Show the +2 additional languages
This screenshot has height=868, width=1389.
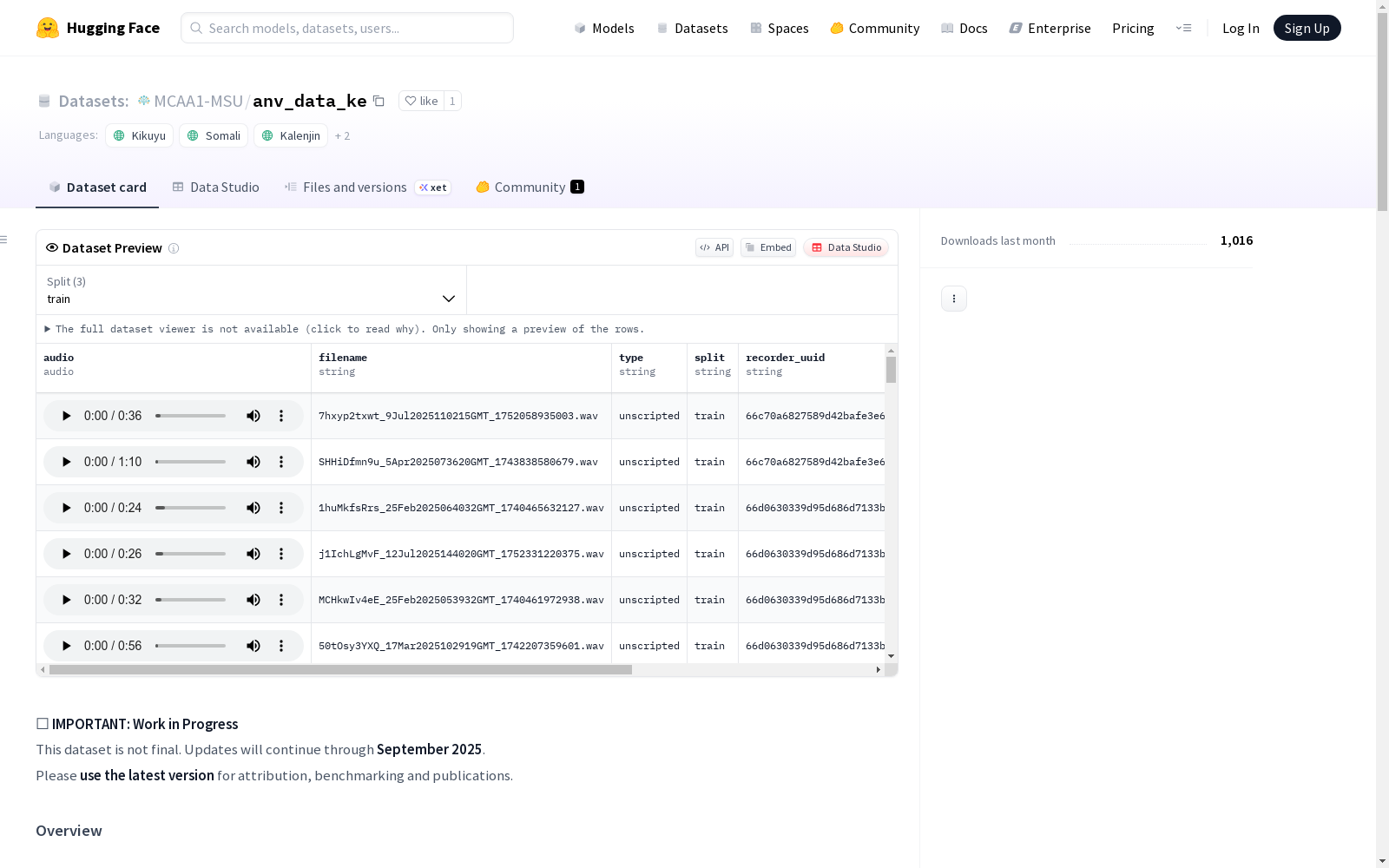click(342, 135)
